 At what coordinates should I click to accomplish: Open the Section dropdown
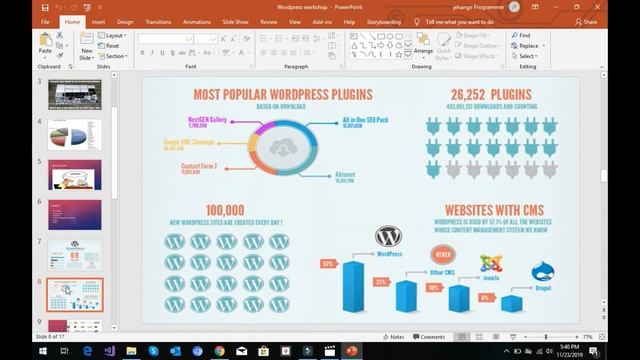click(113, 56)
